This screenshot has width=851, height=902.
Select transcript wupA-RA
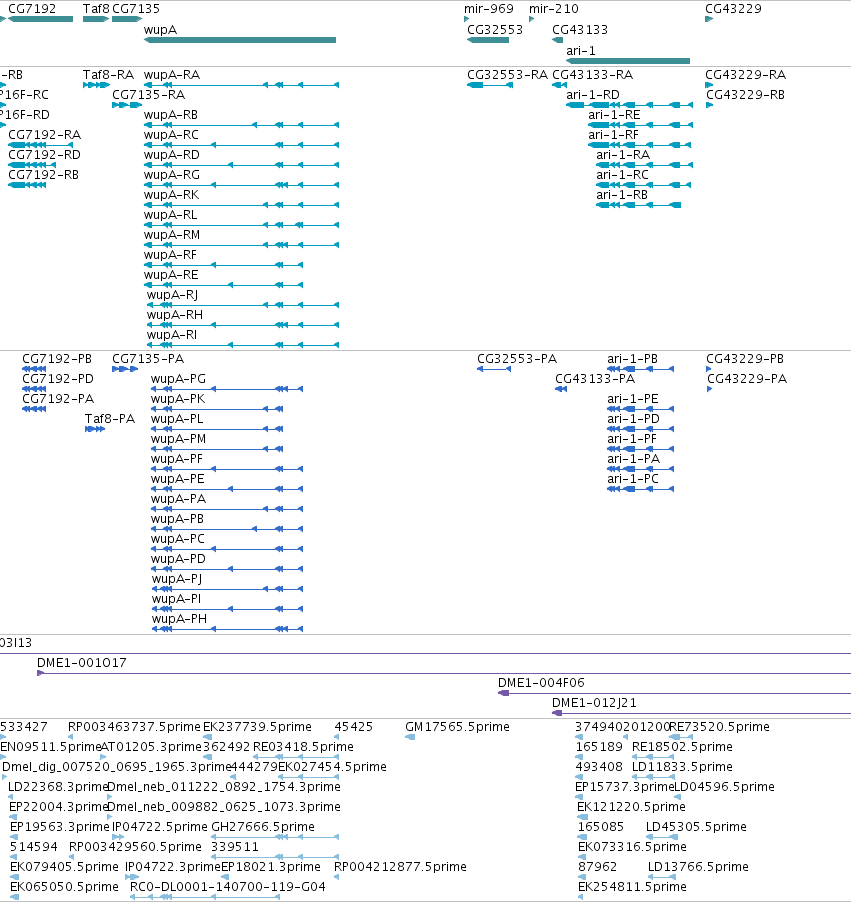coord(241,85)
